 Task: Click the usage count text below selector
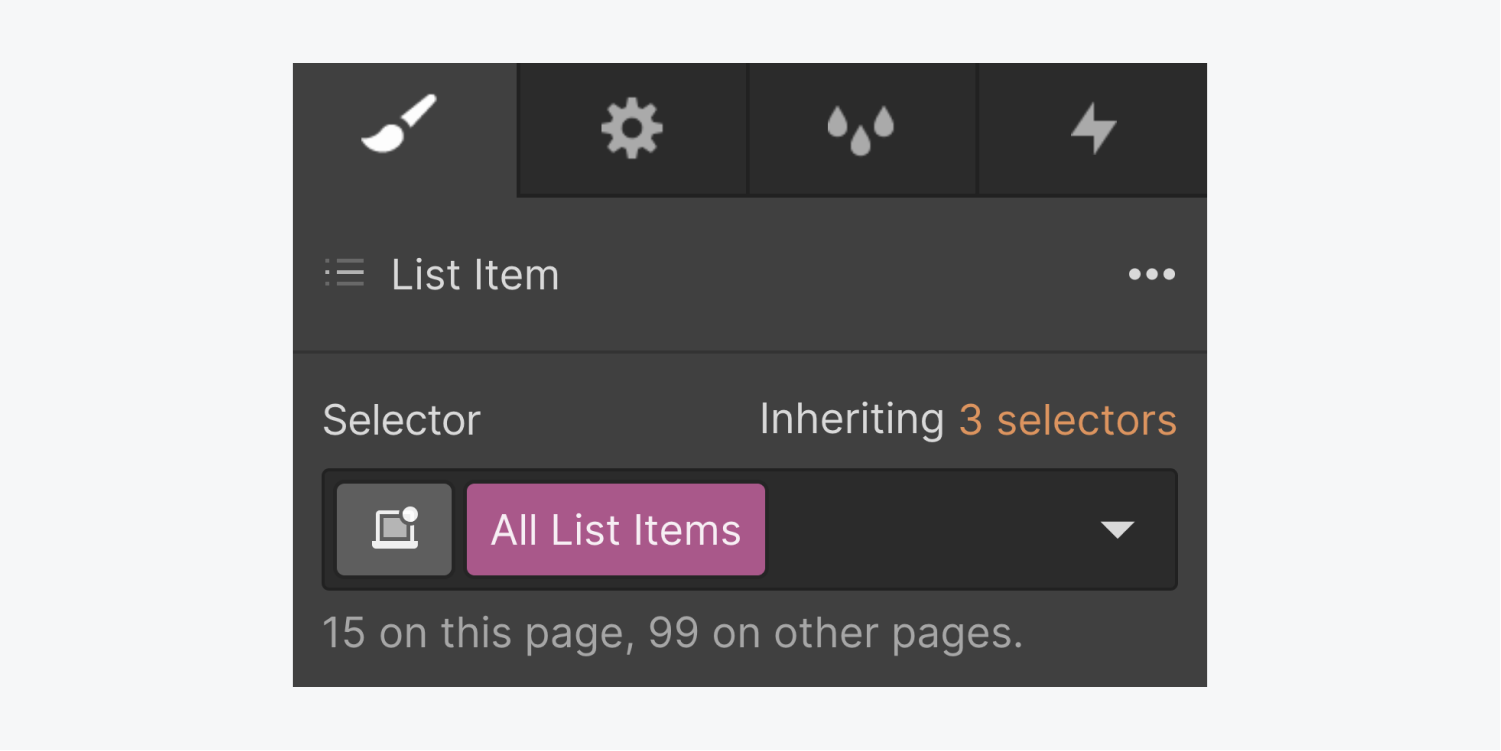(672, 632)
